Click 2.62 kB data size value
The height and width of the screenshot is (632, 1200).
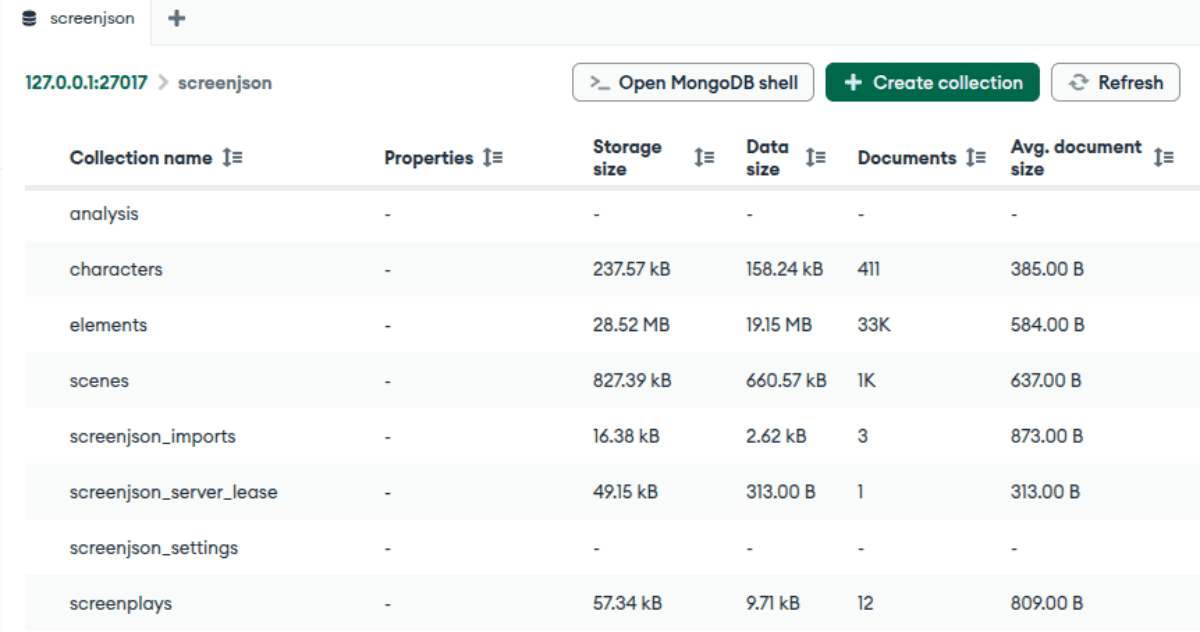click(777, 437)
